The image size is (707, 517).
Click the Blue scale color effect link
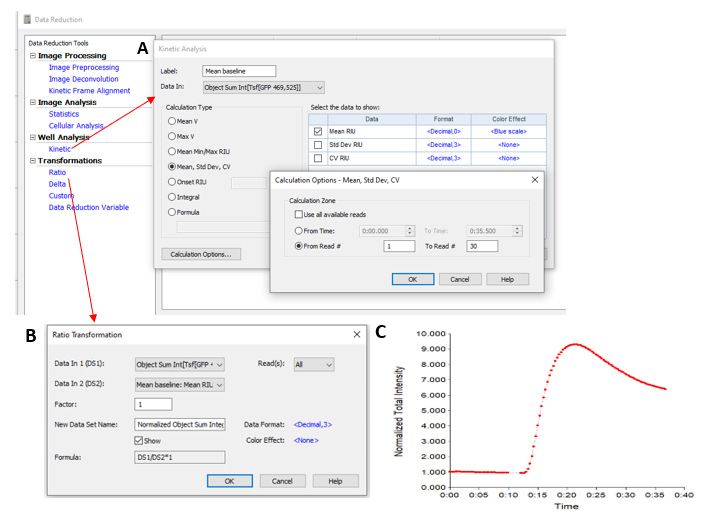click(x=505, y=131)
